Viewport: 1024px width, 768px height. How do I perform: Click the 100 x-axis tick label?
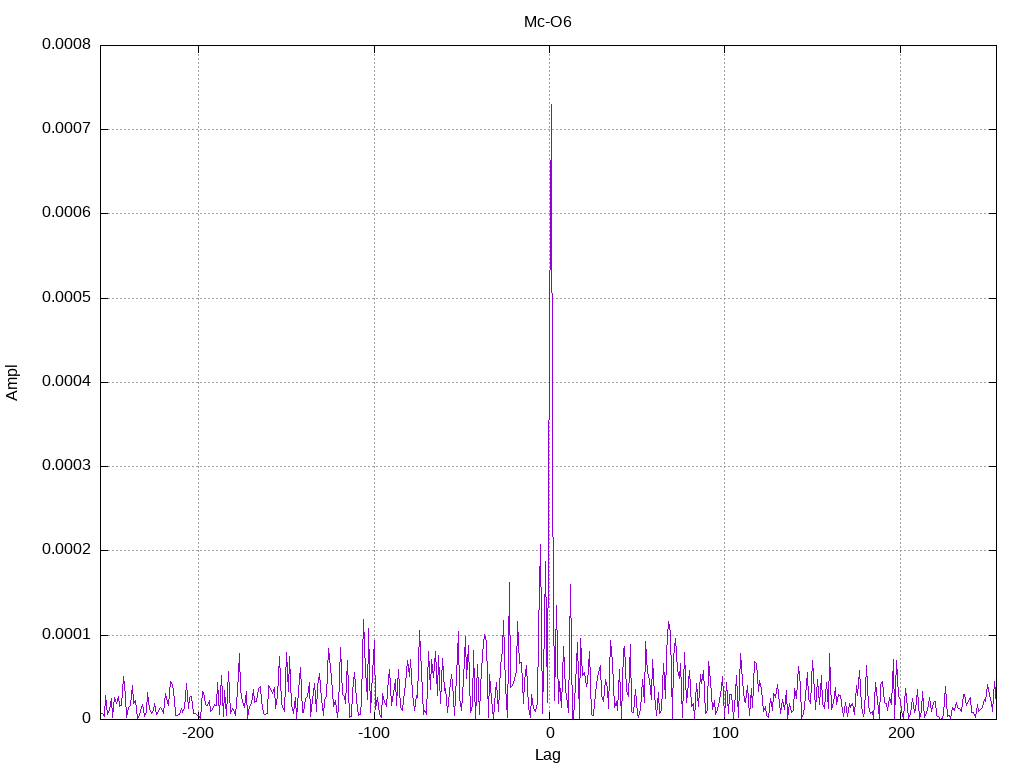point(725,733)
